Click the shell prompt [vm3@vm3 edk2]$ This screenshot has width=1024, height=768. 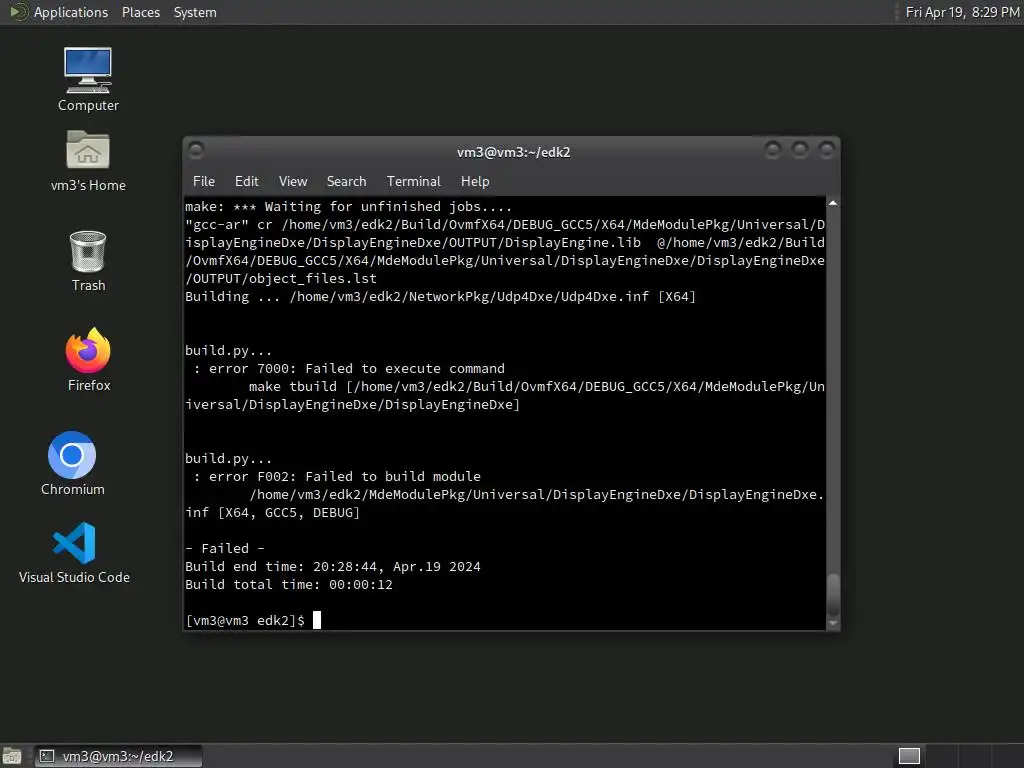click(x=245, y=620)
